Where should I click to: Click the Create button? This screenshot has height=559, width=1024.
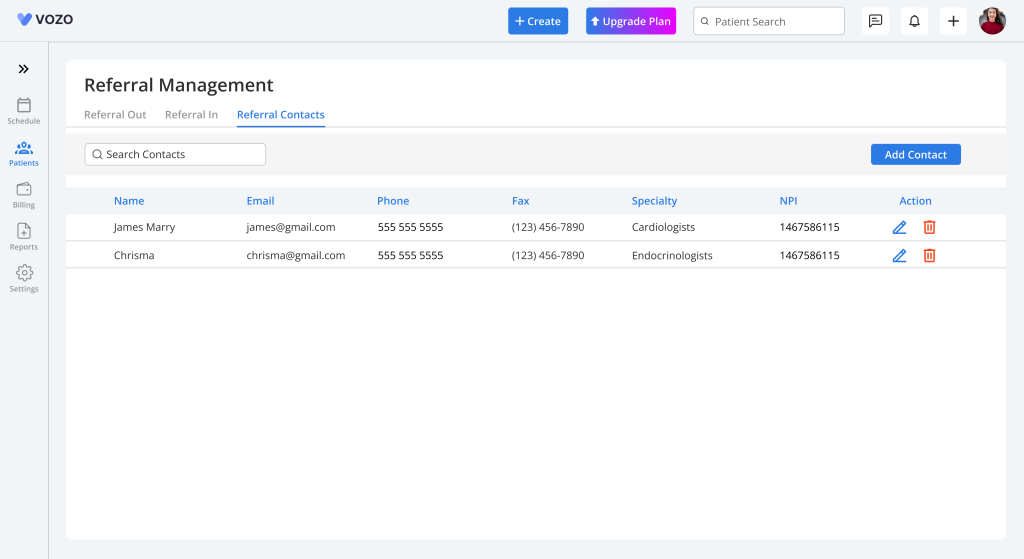pyautogui.click(x=538, y=21)
